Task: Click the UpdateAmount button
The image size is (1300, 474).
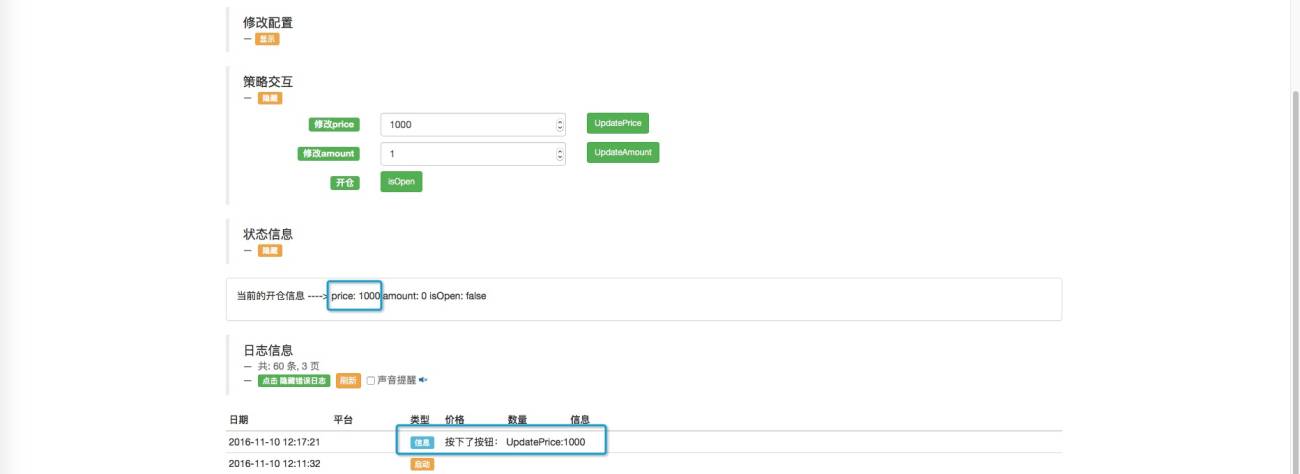Action: click(622, 153)
